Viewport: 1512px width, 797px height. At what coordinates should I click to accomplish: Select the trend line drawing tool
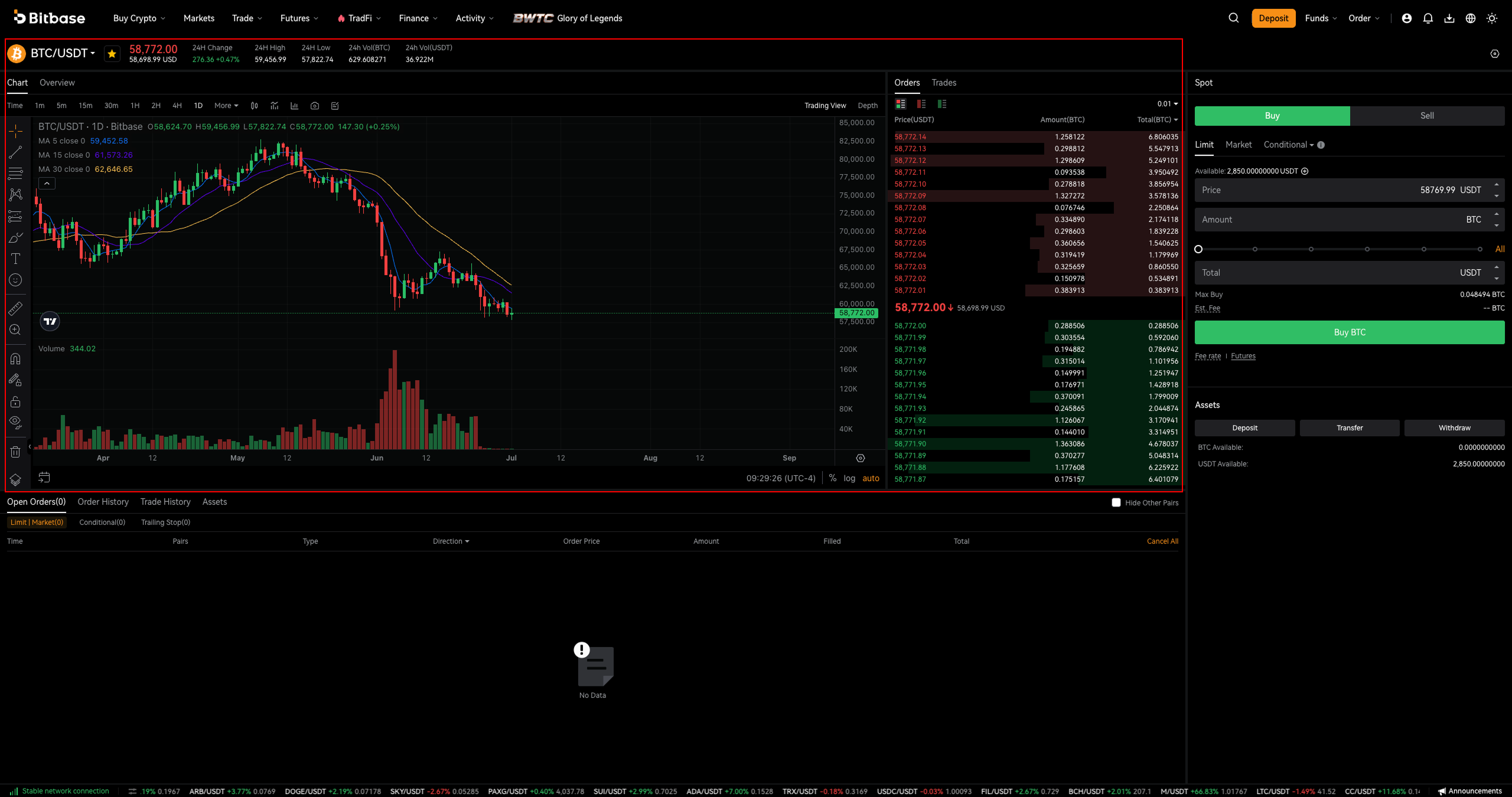[x=15, y=152]
